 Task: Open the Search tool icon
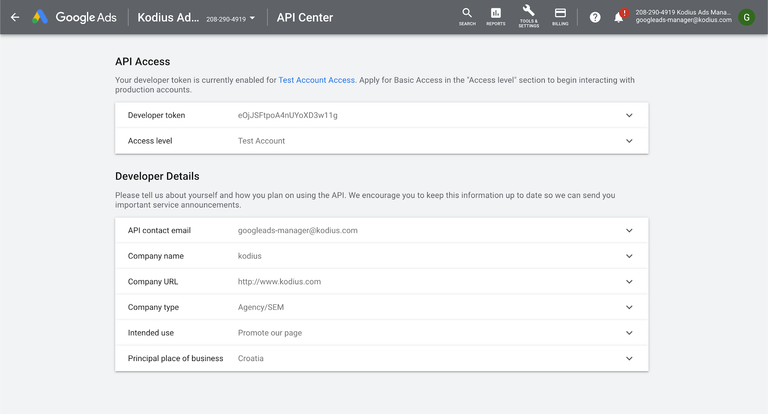pos(467,15)
